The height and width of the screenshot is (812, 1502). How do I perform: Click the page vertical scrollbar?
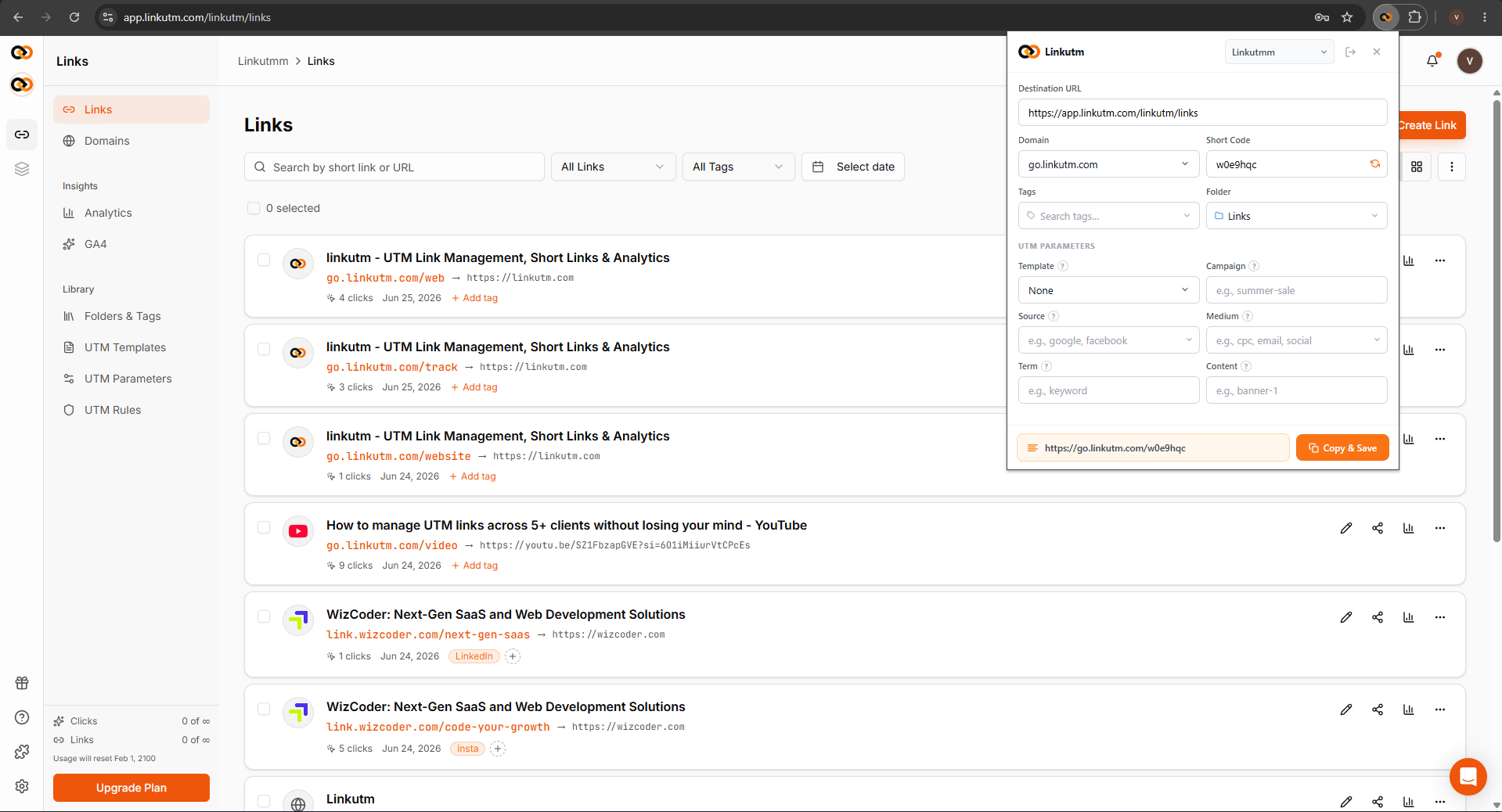tap(1497, 321)
